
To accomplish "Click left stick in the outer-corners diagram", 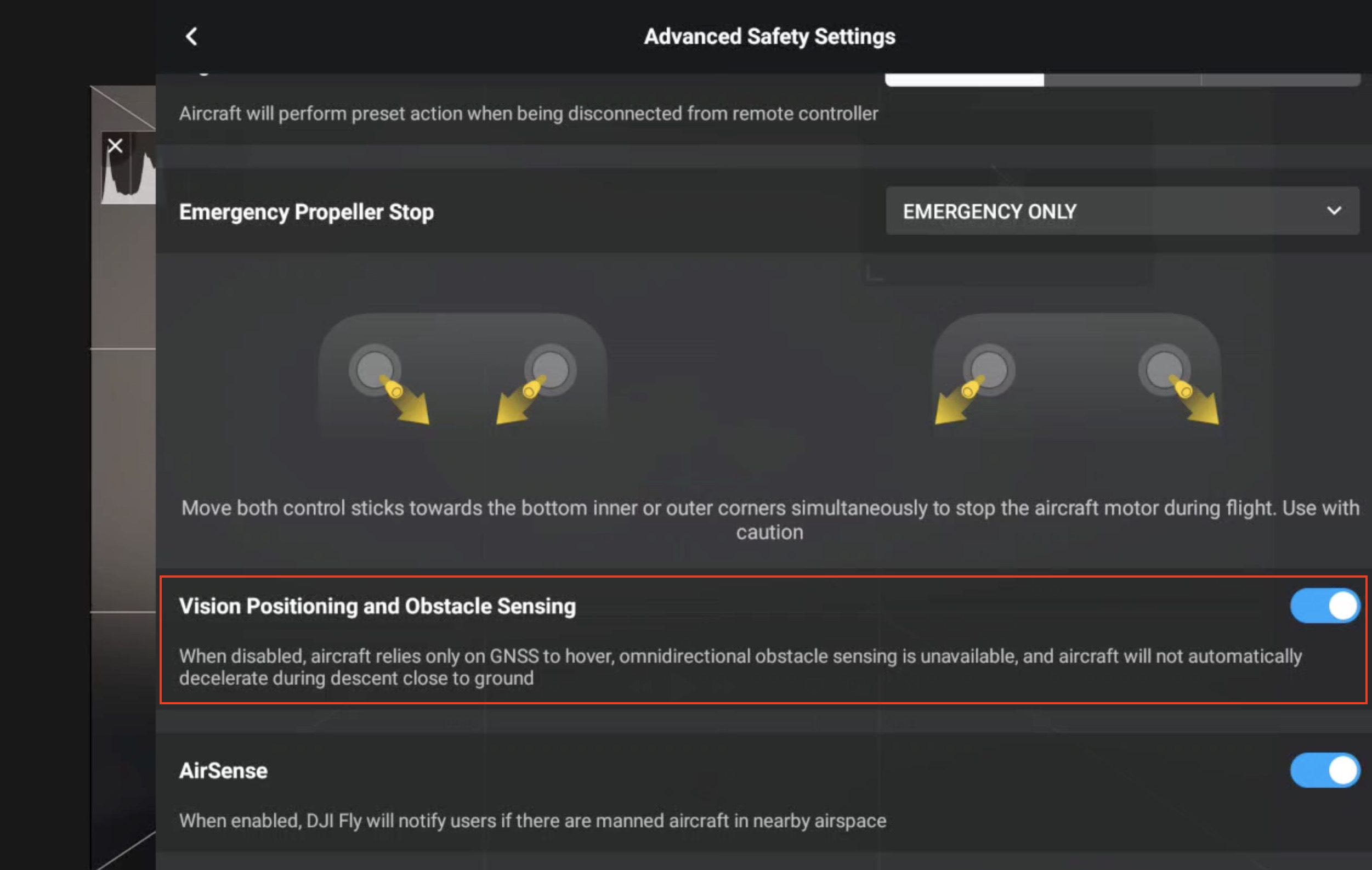I will pos(989,370).
